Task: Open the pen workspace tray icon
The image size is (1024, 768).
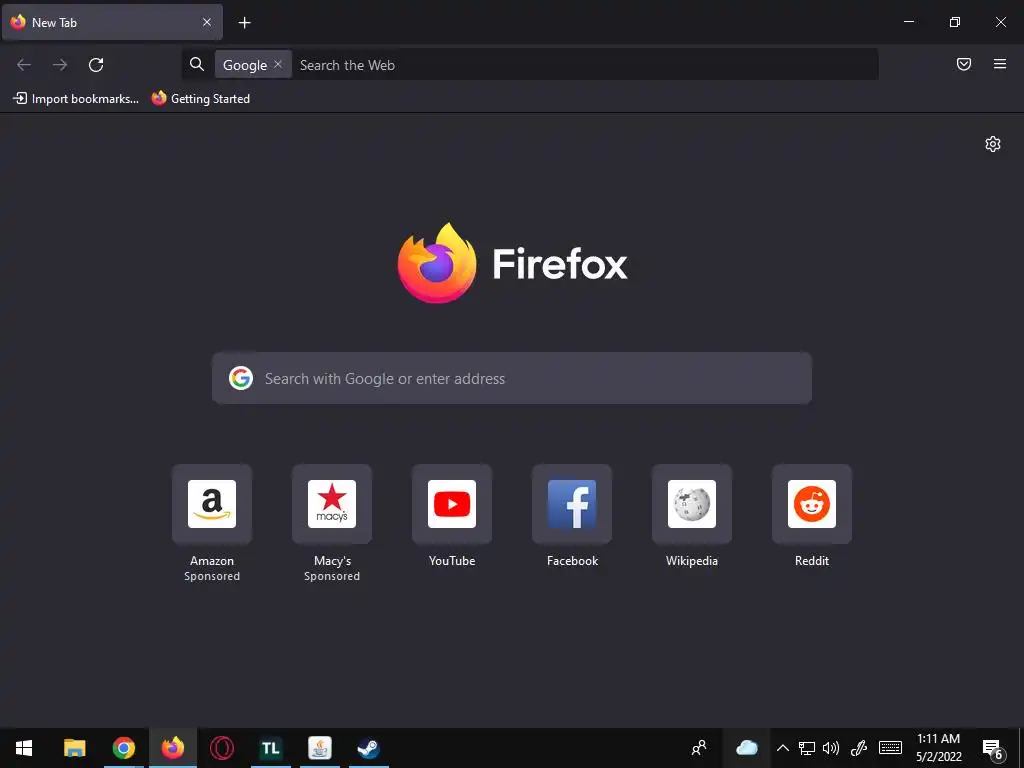Action: point(859,748)
